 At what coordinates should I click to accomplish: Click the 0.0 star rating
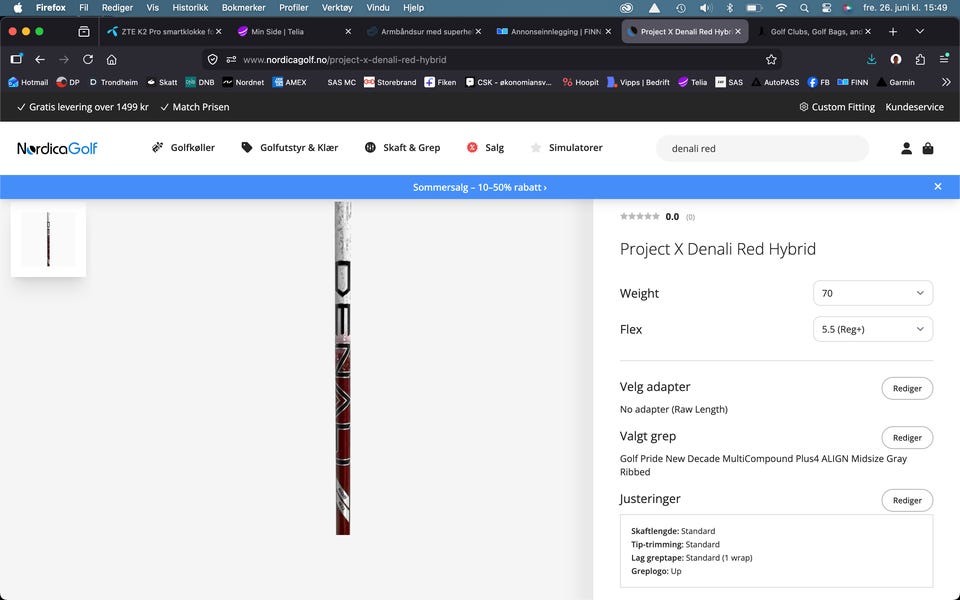click(x=657, y=217)
